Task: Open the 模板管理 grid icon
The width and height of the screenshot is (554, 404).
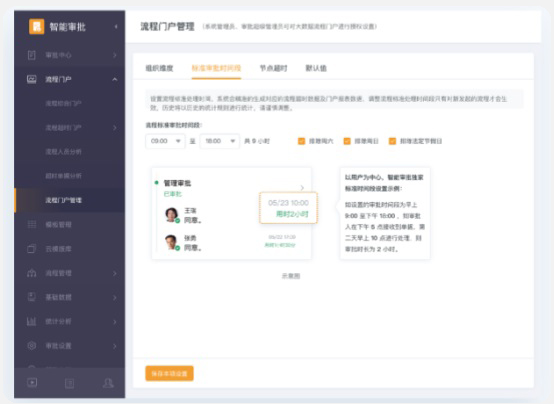Action: (x=32, y=224)
